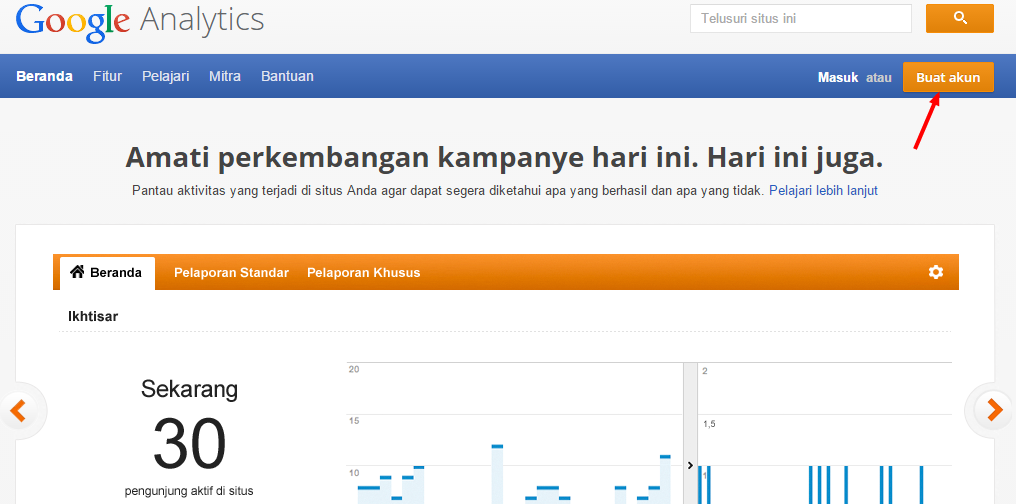Image resolution: width=1016 pixels, height=504 pixels.
Task: Click the Ikhtisar heading
Action: pos(93,317)
